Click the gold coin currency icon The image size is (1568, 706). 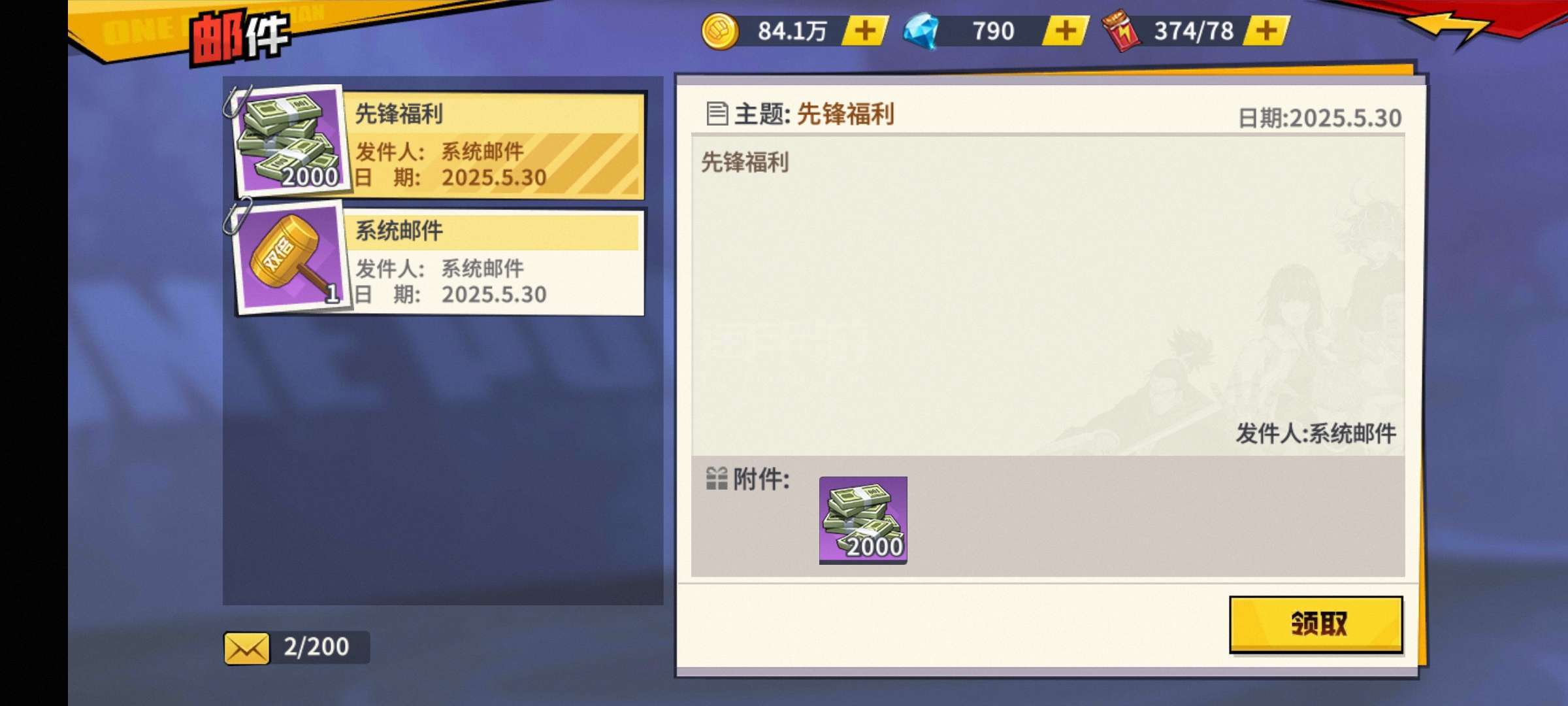click(x=719, y=31)
